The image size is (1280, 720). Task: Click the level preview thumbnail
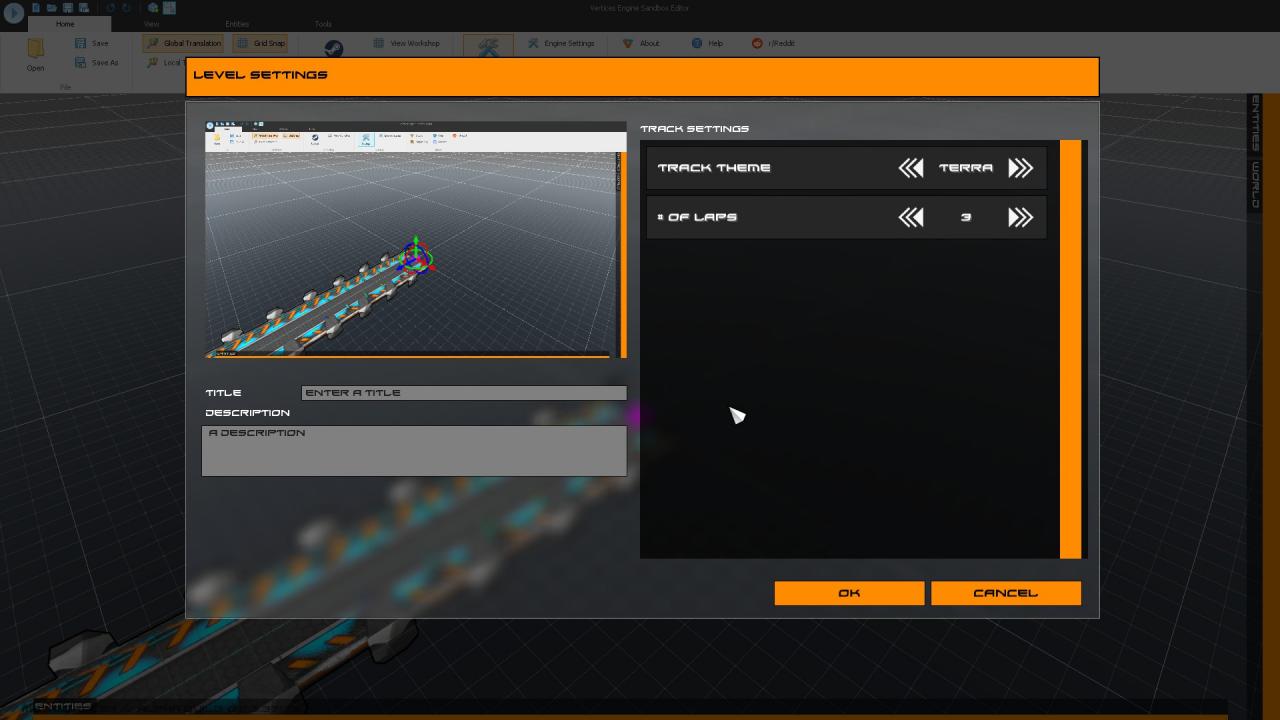tap(410, 240)
